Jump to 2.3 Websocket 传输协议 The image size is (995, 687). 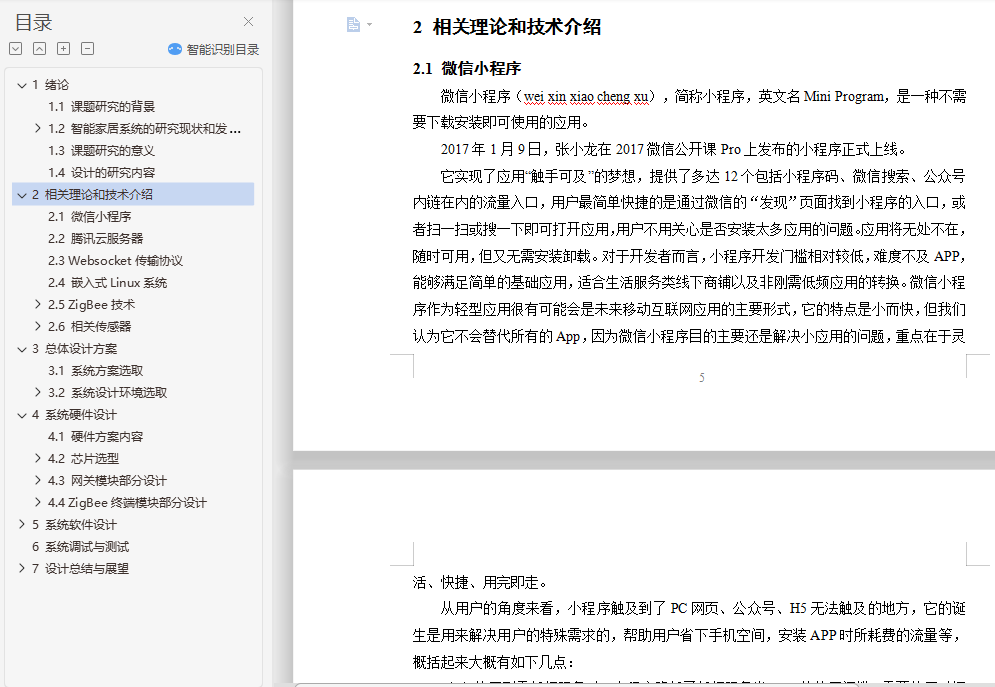[115, 261]
